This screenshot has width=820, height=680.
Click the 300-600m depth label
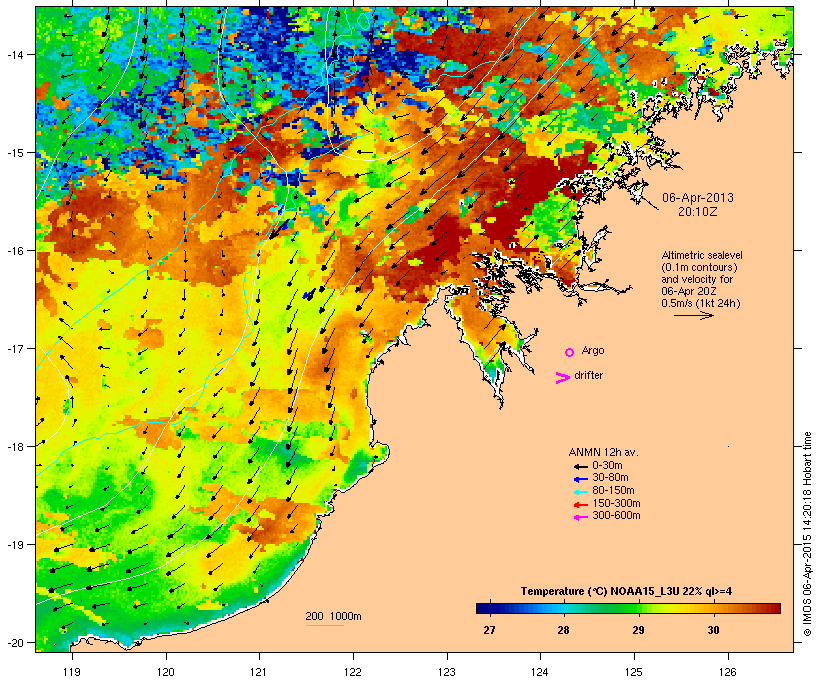tap(616, 516)
